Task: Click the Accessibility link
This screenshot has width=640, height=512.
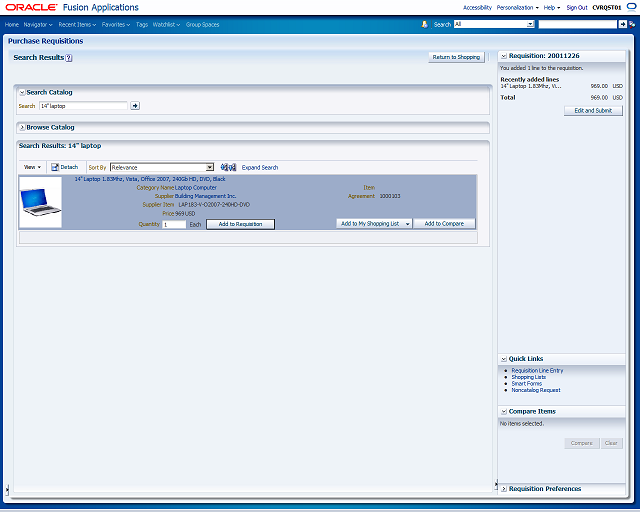Action: coord(477,7)
